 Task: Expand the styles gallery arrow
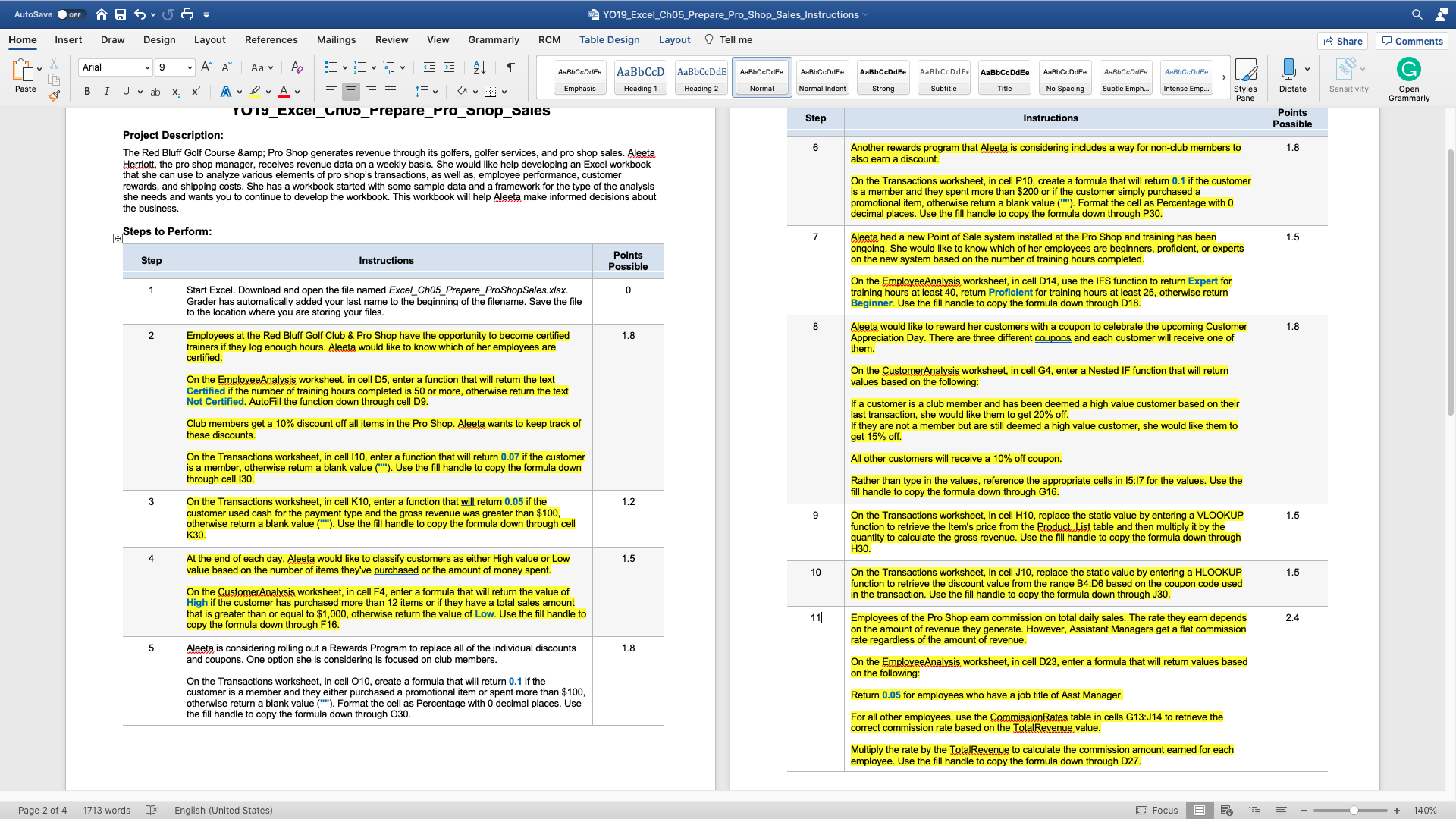click(1223, 77)
